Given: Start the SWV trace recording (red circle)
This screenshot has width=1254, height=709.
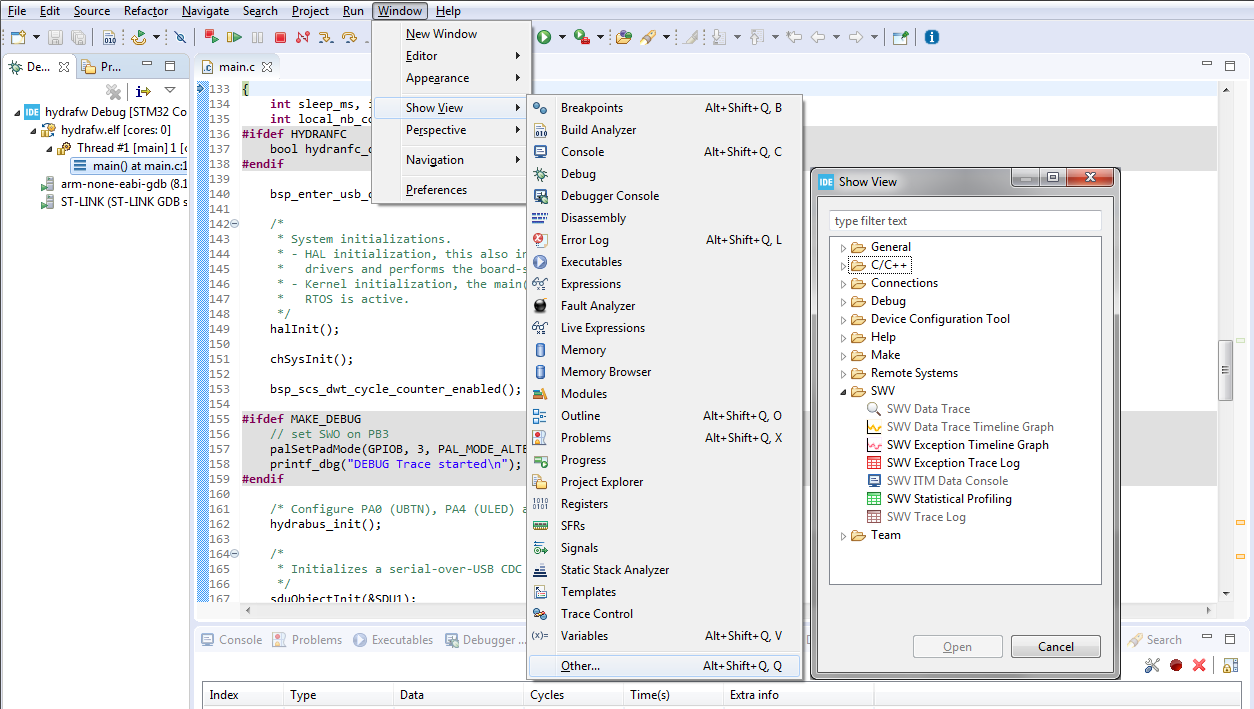Looking at the screenshot, I should click(x=1175, y=665).
